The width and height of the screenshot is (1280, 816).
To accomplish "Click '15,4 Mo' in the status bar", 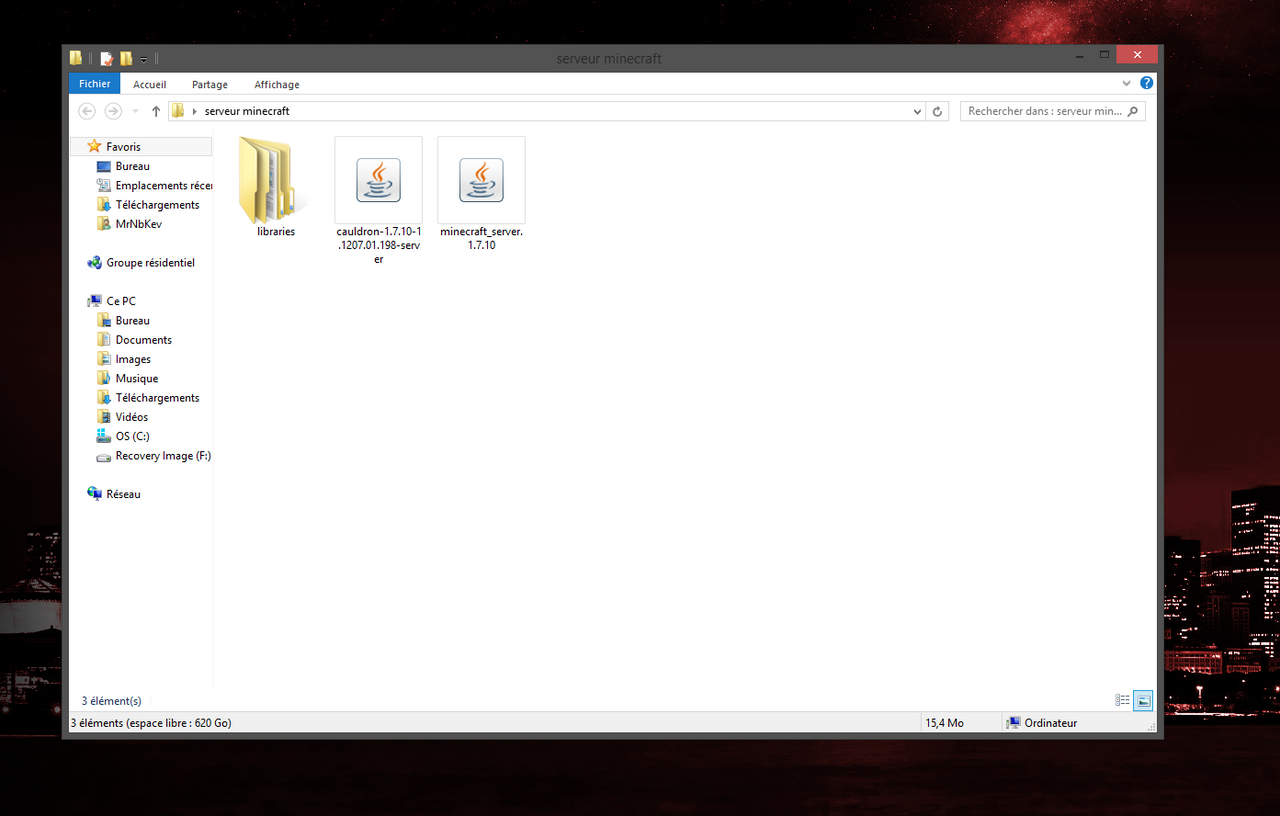I will pyautogui.click(x=944, y=723).
